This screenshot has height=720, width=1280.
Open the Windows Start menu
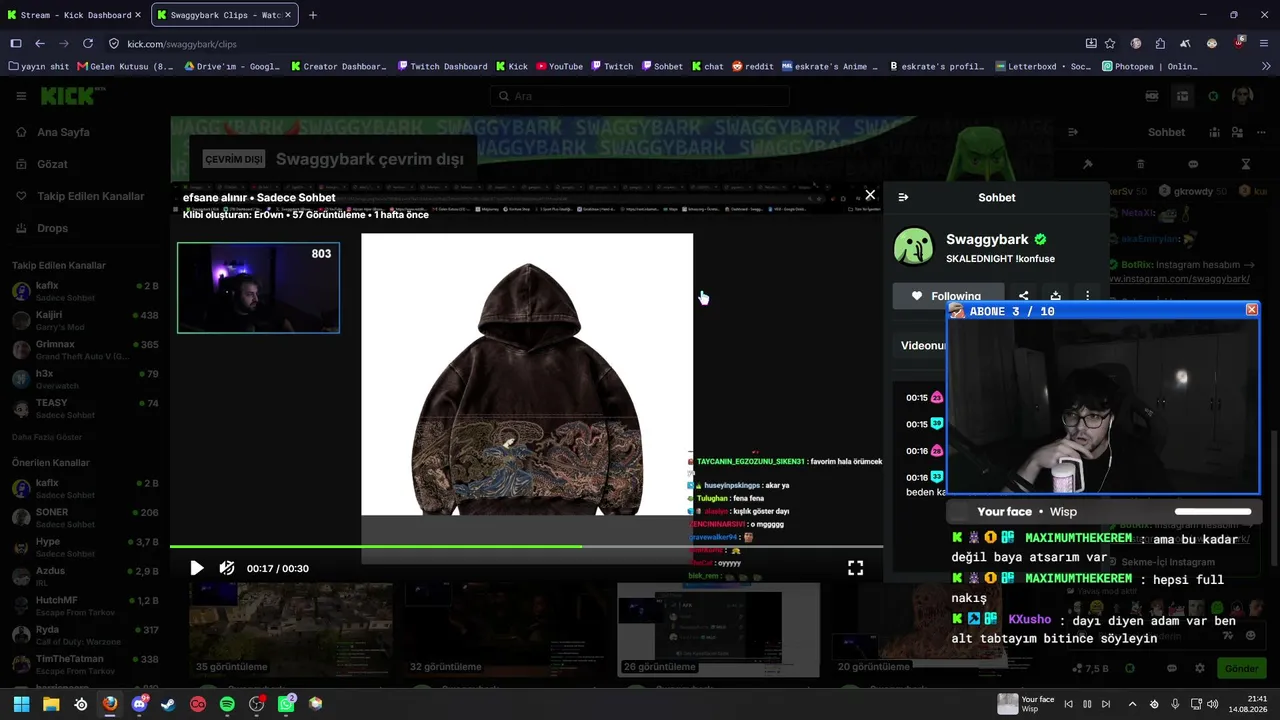pos(21,704)
